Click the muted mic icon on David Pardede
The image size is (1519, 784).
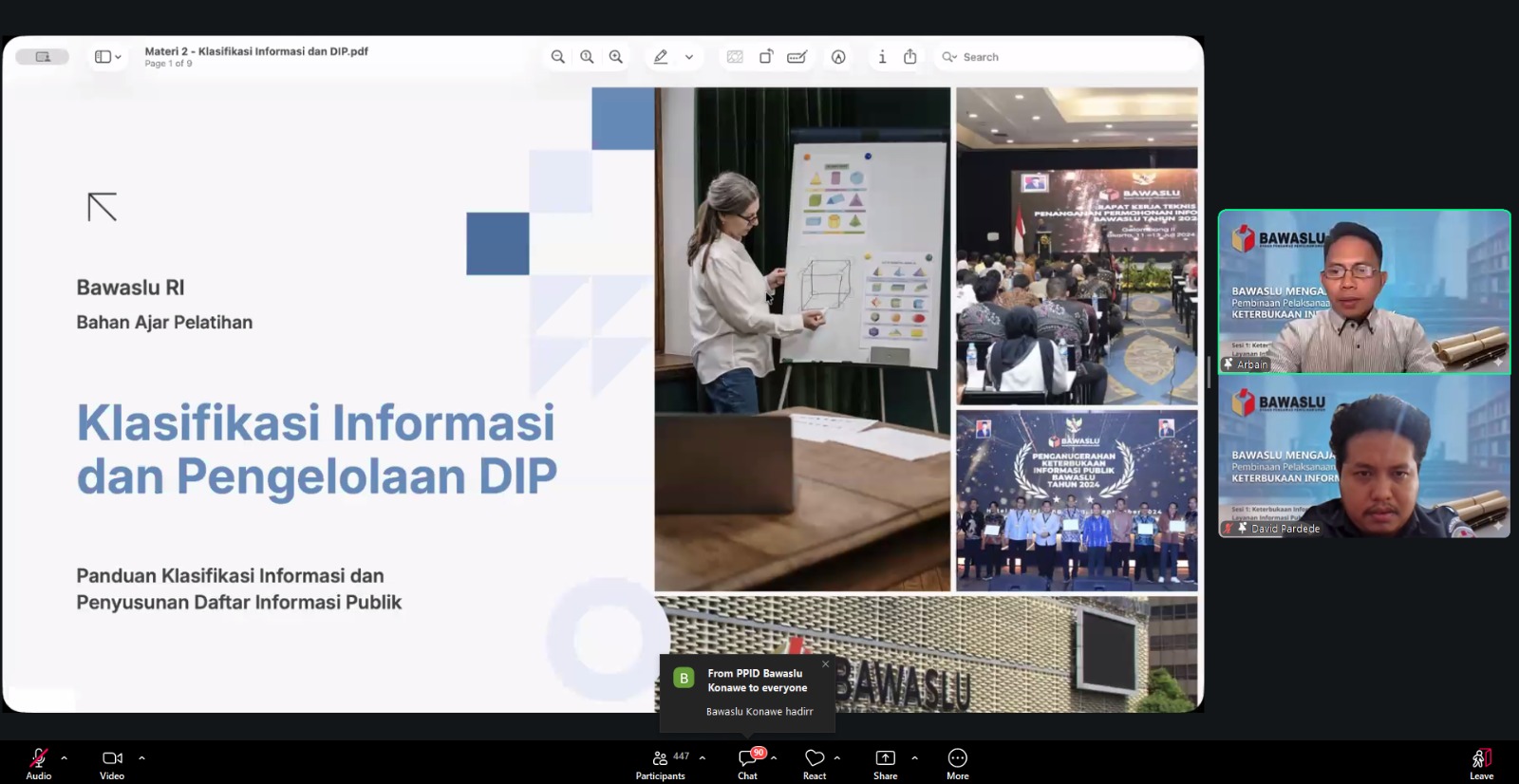coord(1228,529)
